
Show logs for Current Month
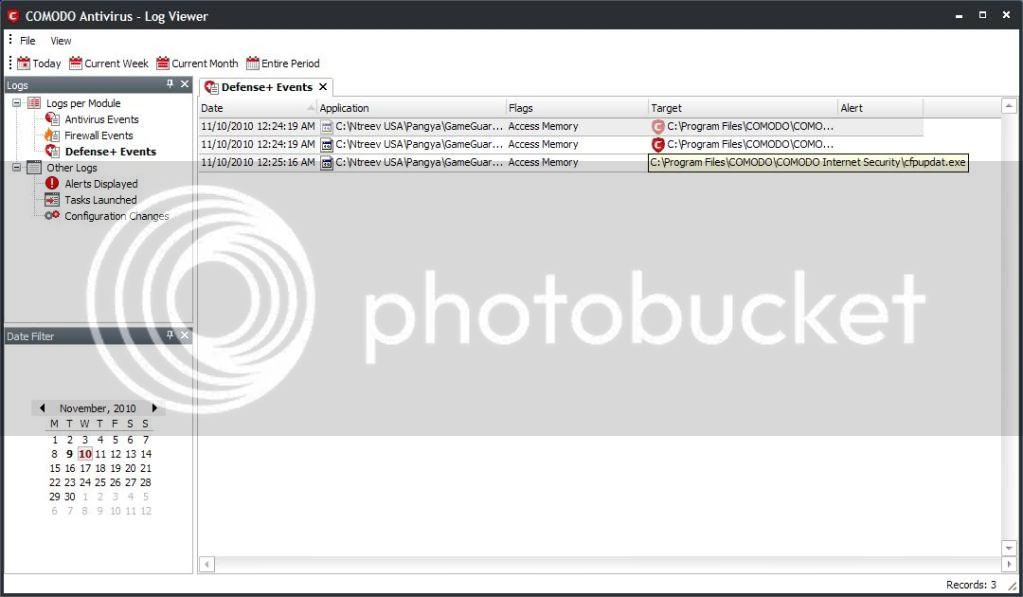click(x=197, y=63)
